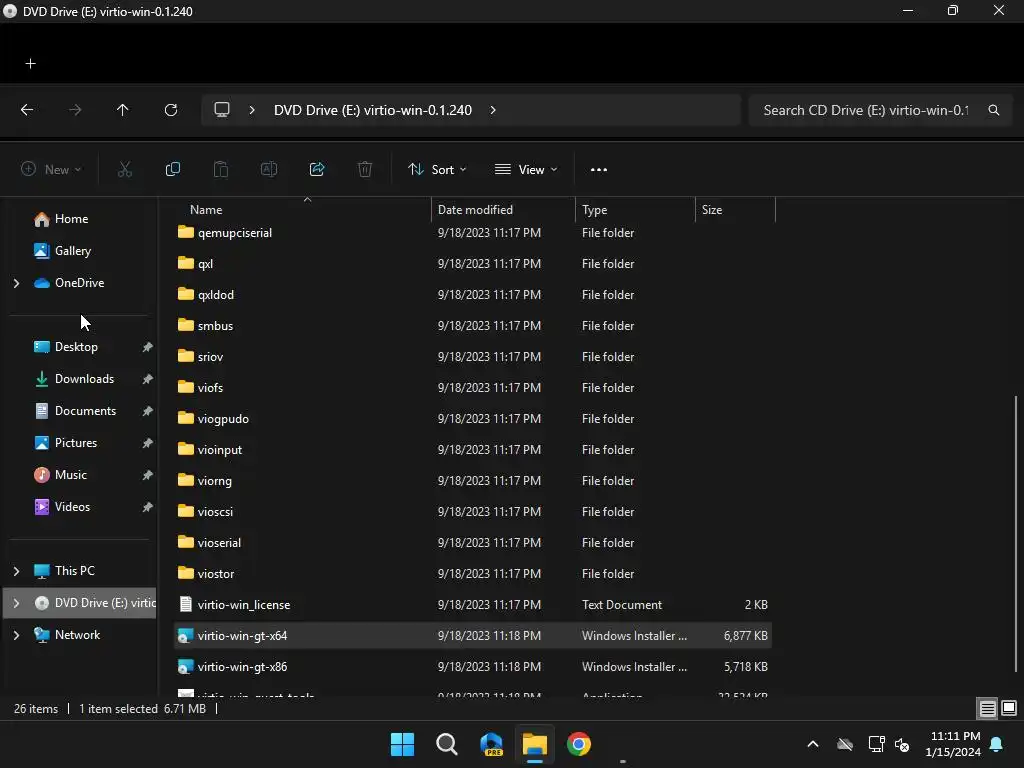Switch to details view layout icon
The image size is (1024, 768).
[x=987, y=708]
